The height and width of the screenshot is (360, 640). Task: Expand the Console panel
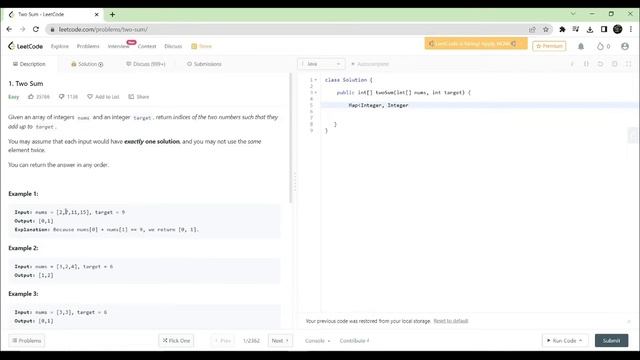317,341
